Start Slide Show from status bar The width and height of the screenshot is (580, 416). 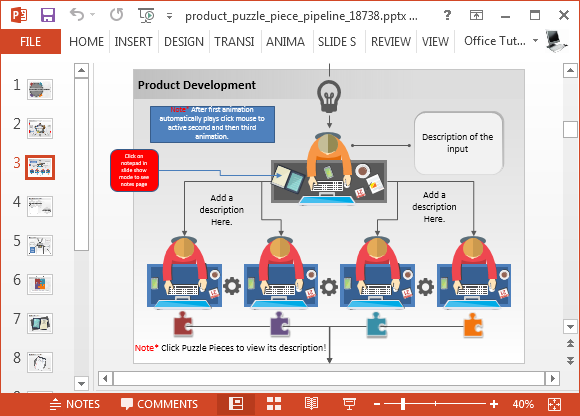349,404
